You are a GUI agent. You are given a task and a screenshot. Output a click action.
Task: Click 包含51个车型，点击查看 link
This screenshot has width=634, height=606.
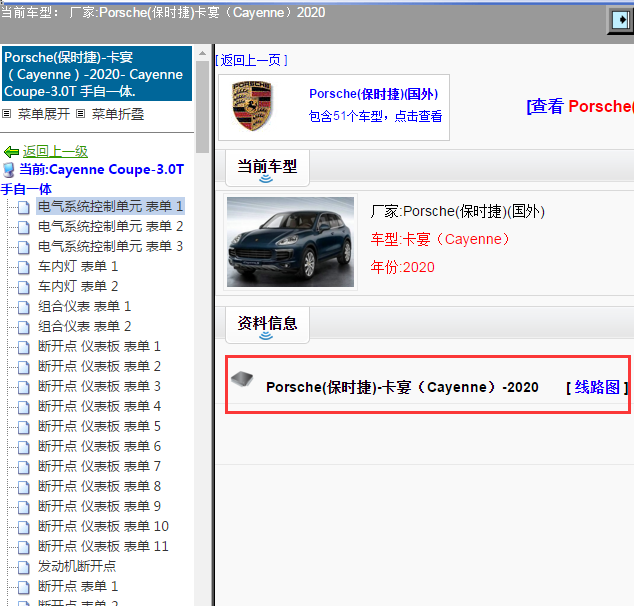coord(375,116)
